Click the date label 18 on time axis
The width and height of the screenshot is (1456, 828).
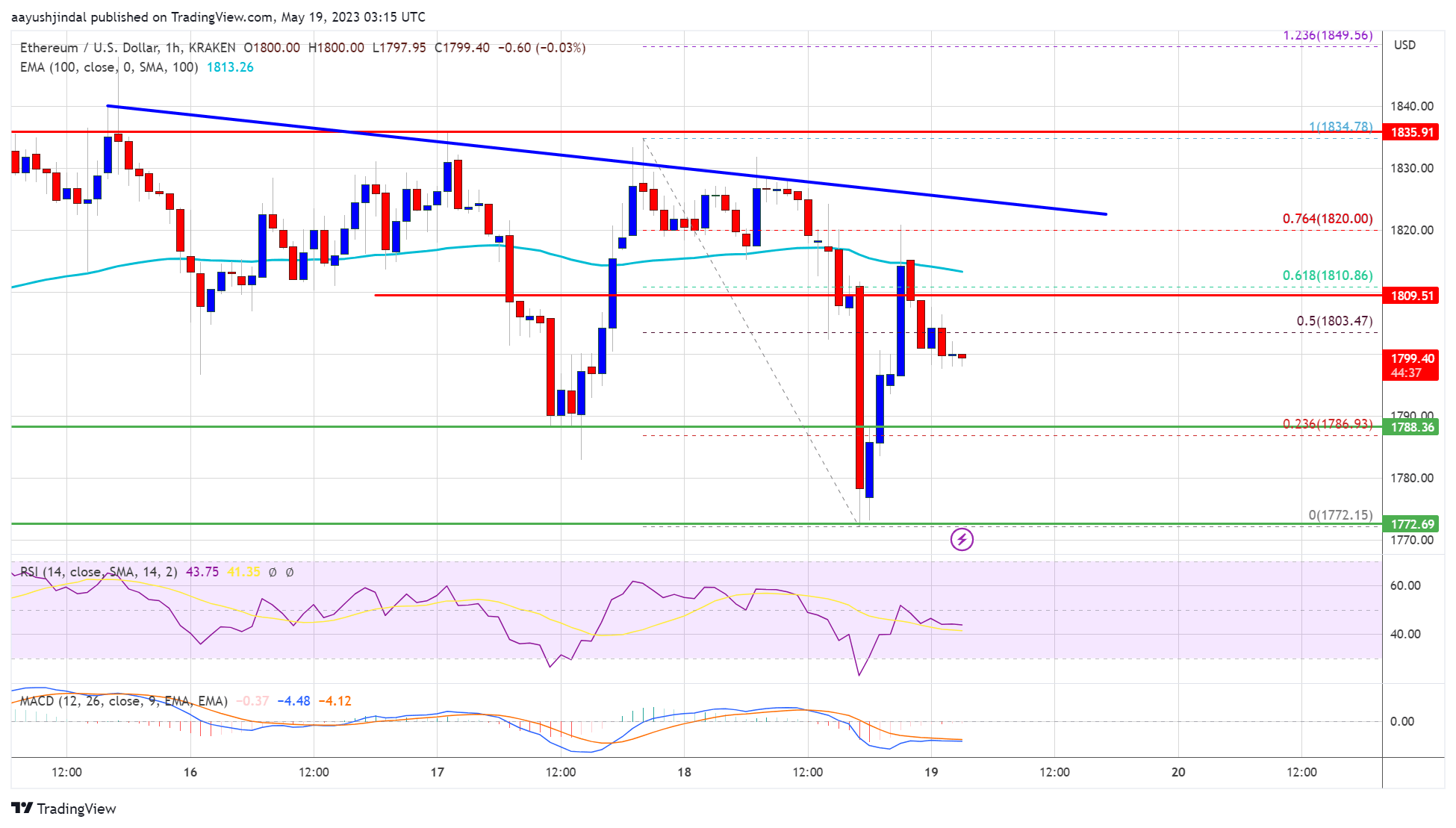tap(684, 772)
